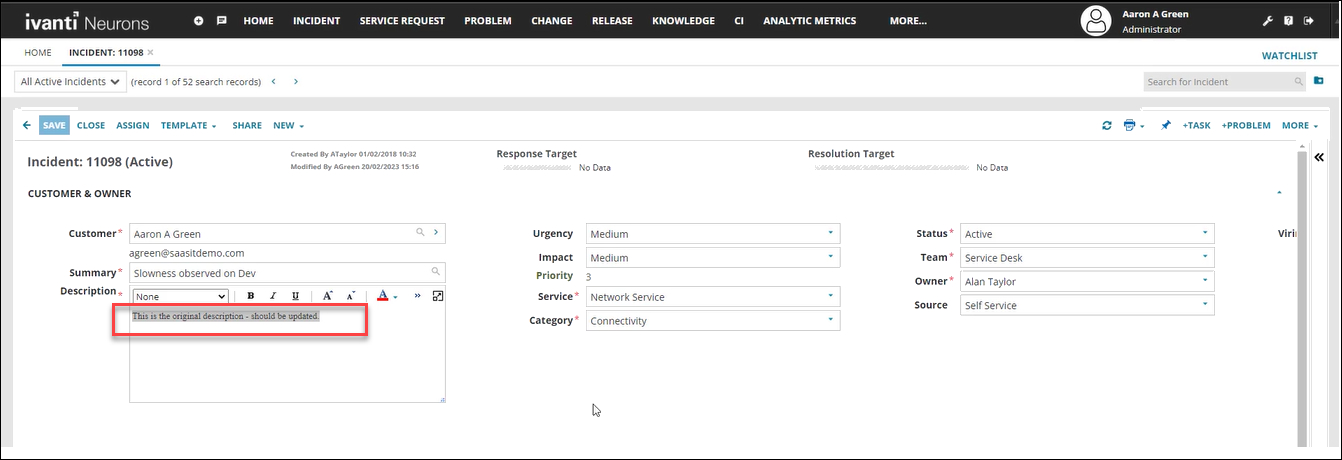Click the printer icon

coord(1130,126)
